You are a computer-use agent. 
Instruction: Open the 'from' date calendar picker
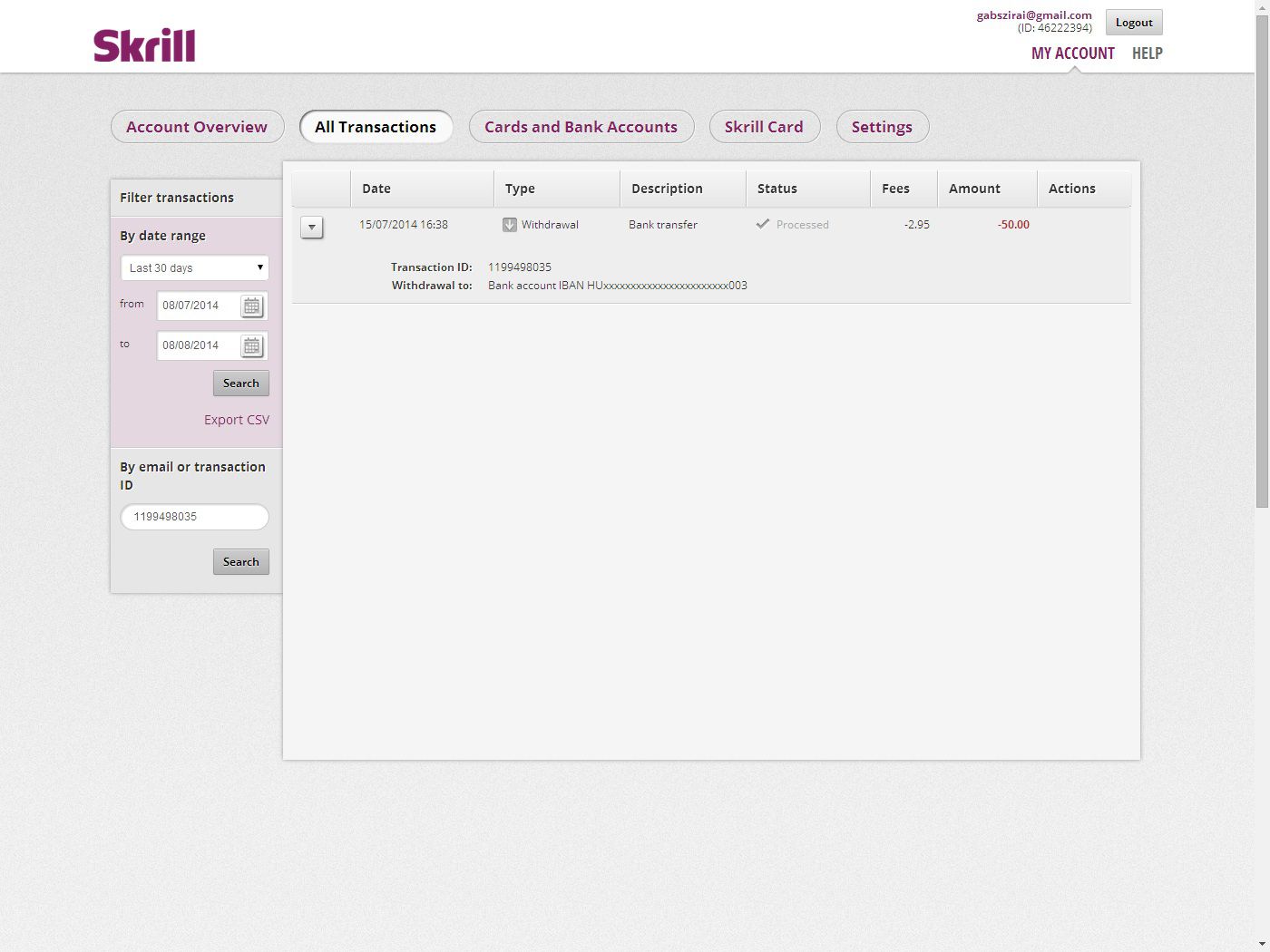251,306
